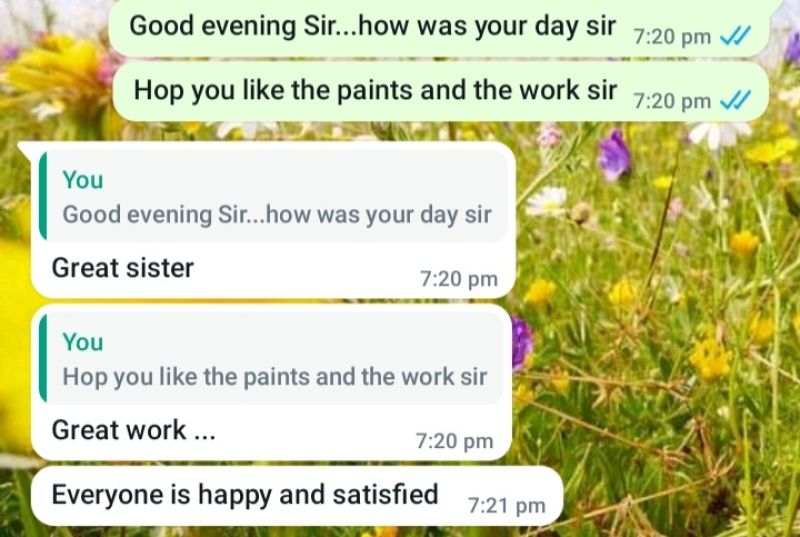Tap double-check read receipt on 'Hop you like' message

735,100
